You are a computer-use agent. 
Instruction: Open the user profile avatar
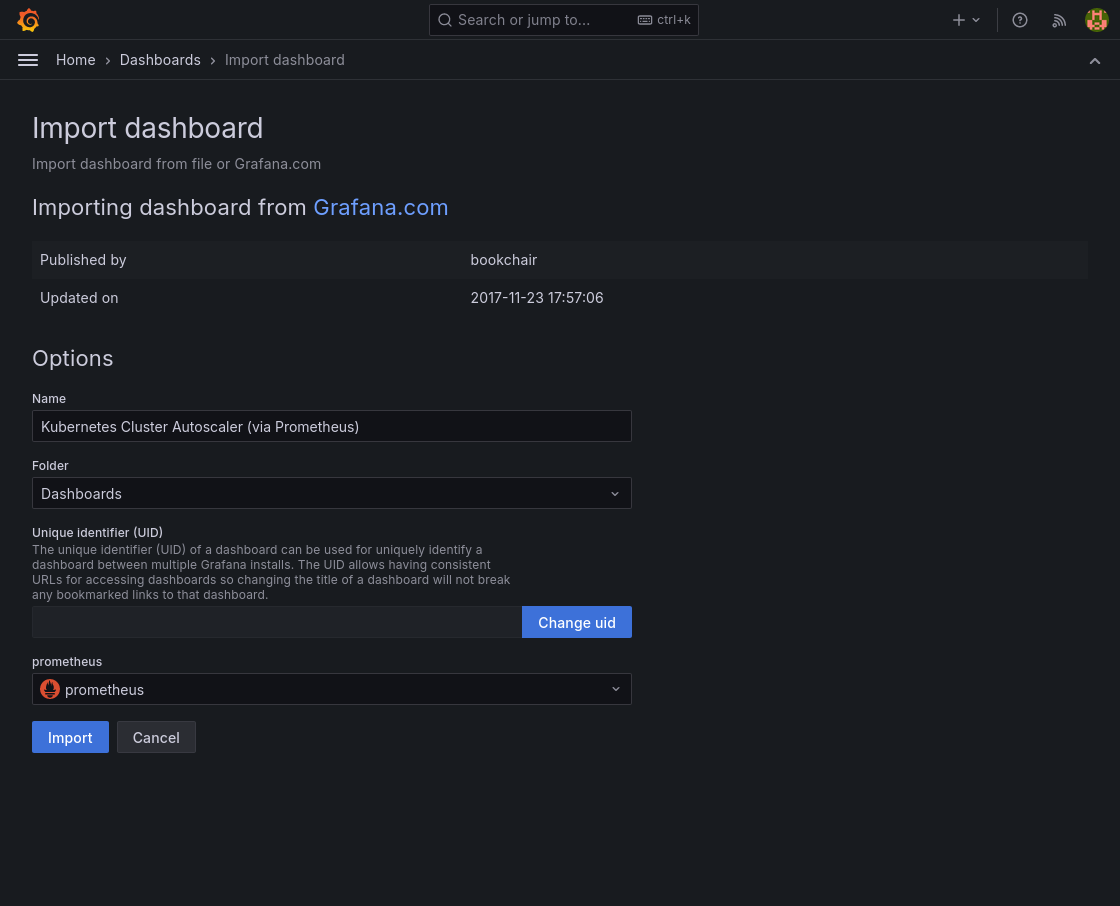(1097, 20)
